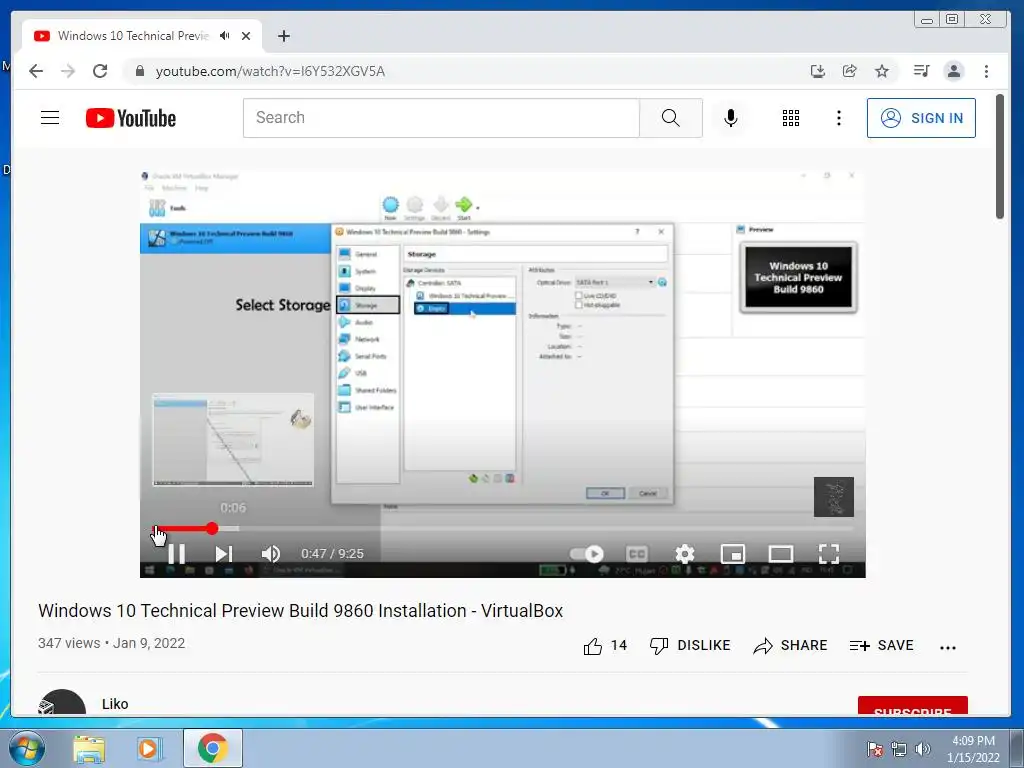
Task: Click the page vertical scrollbar
Action: click(999, 157)
